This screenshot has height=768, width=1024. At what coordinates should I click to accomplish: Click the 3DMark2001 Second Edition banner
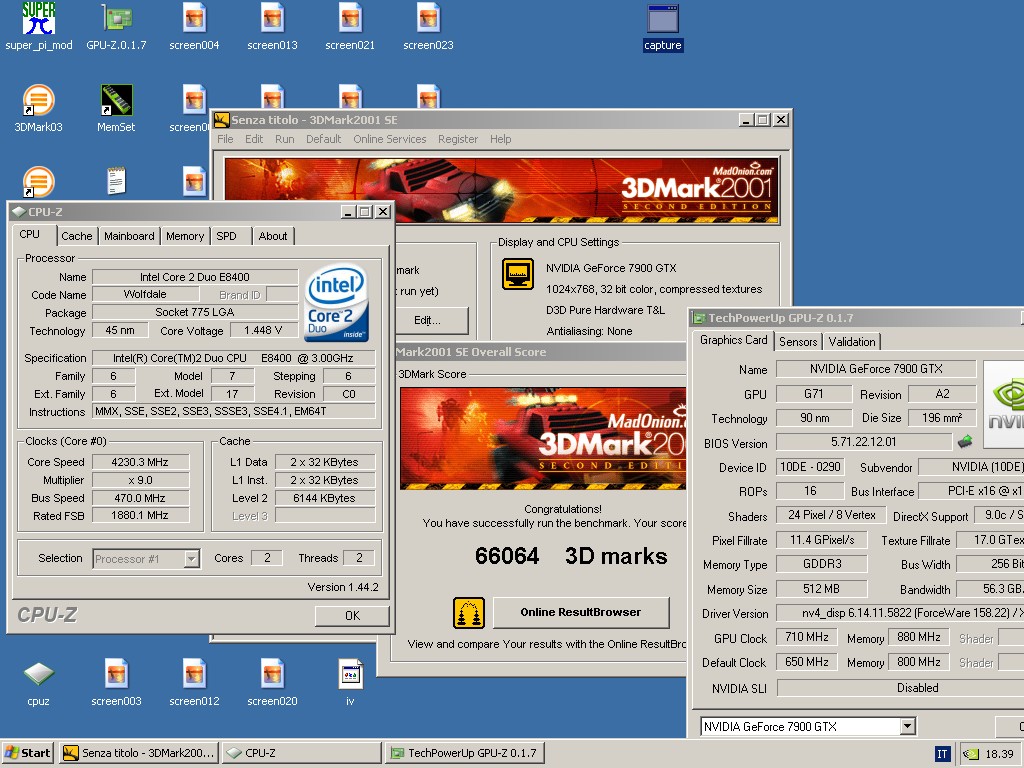502,191
